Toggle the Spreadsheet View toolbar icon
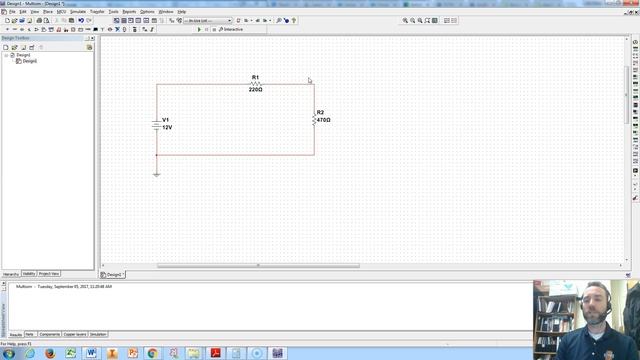Screen dimensions: 640x360 pos(124,20)
